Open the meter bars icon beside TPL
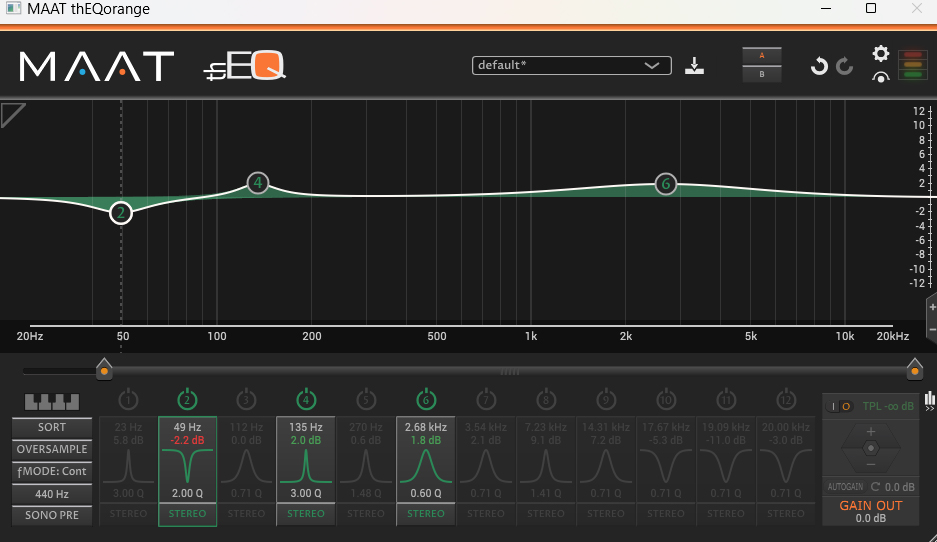The image size is (937, 542). point(930,400)
